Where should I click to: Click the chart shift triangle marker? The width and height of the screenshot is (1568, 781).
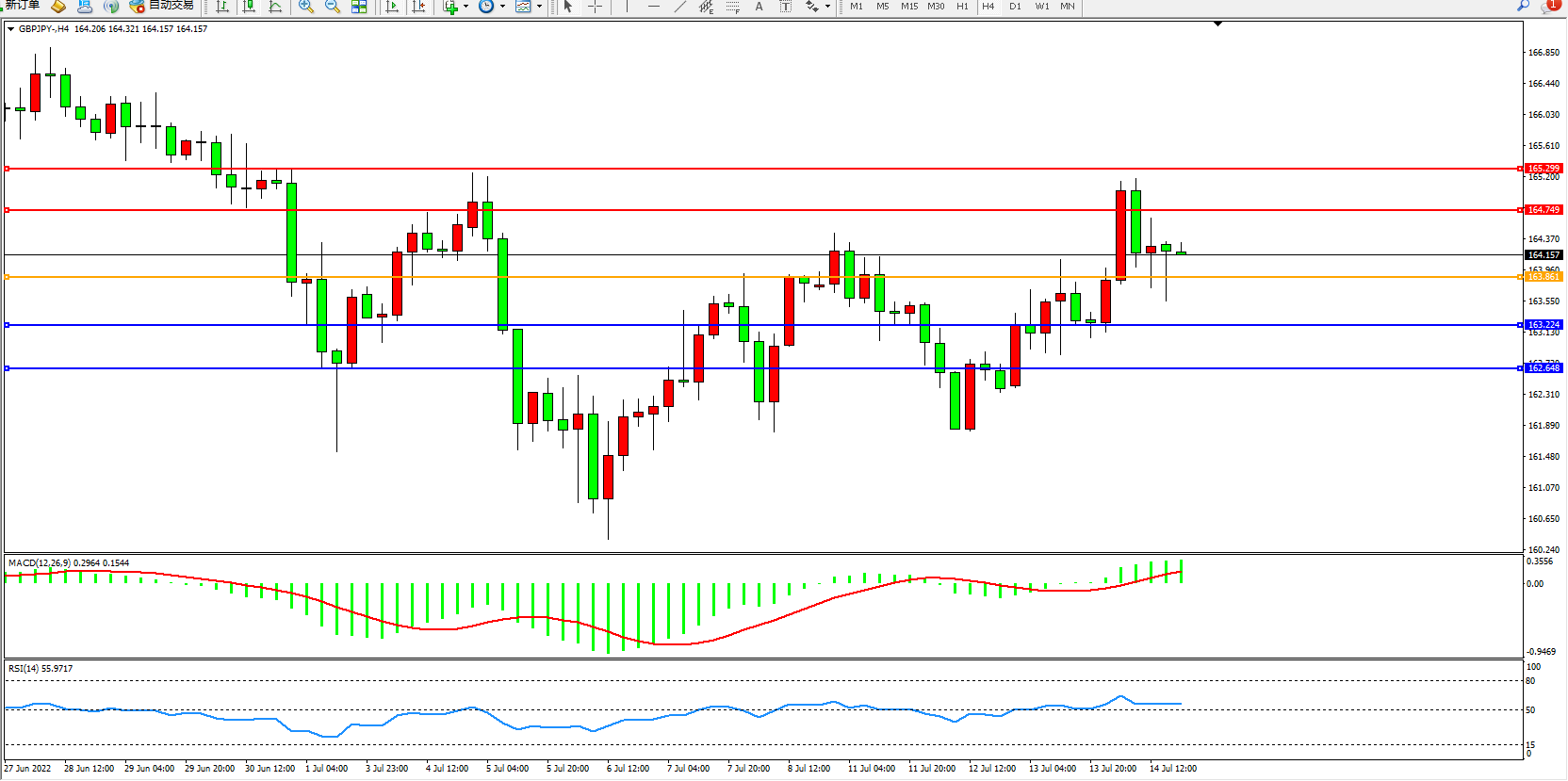pyautogui.click(x=1217, y=24)
